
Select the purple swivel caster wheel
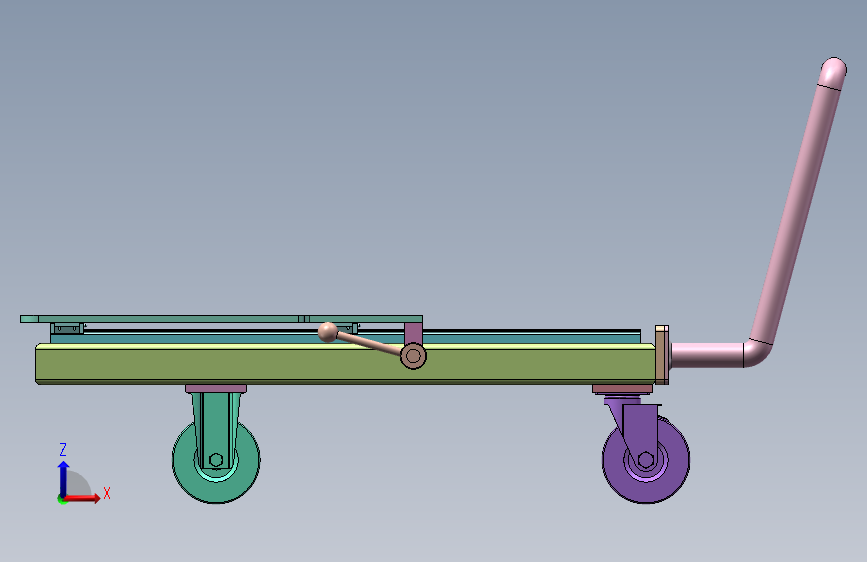(x=646, y=460)
